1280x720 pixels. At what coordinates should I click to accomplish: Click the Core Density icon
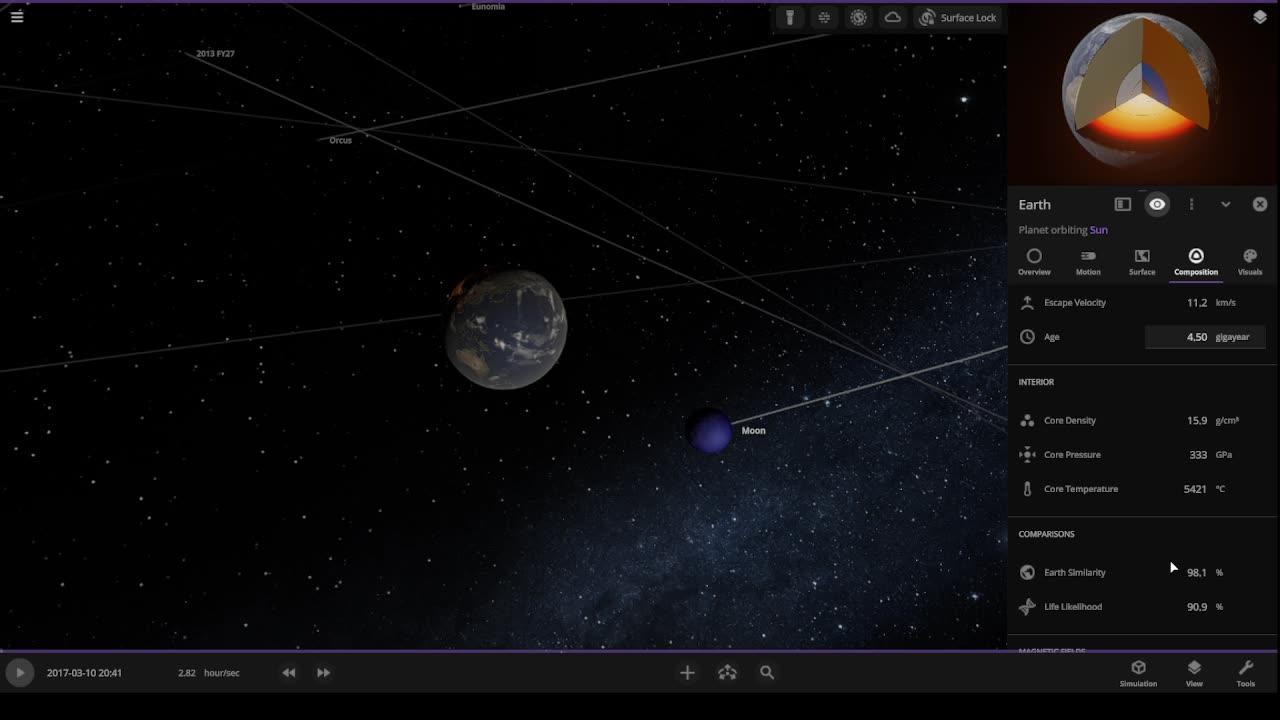[x=1027, y=421]
